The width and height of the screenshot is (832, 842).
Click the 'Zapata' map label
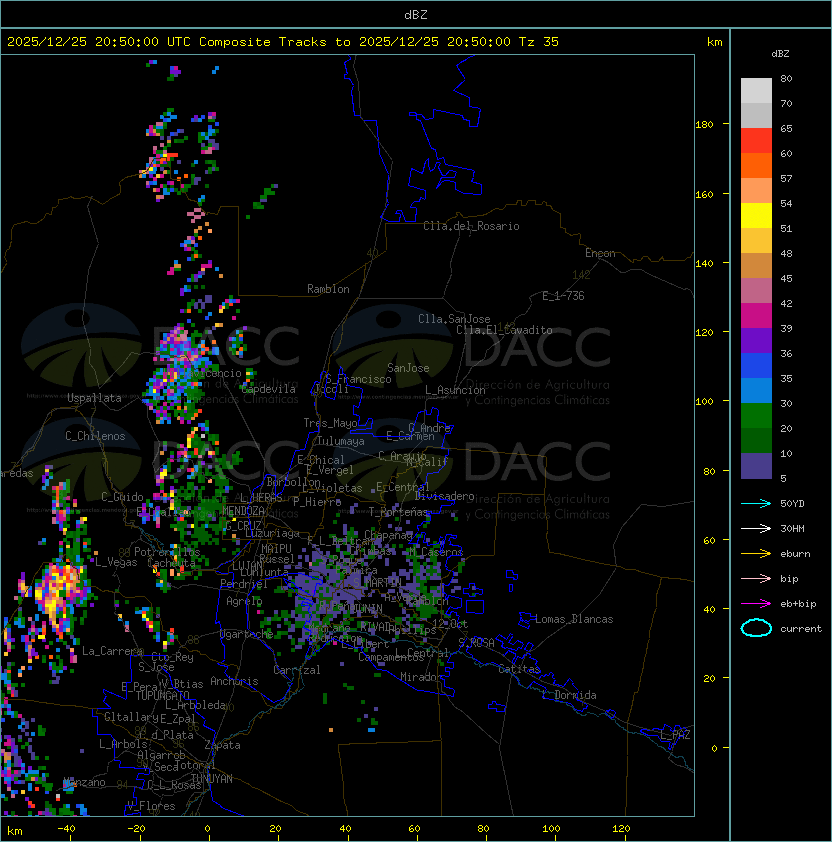222,745
